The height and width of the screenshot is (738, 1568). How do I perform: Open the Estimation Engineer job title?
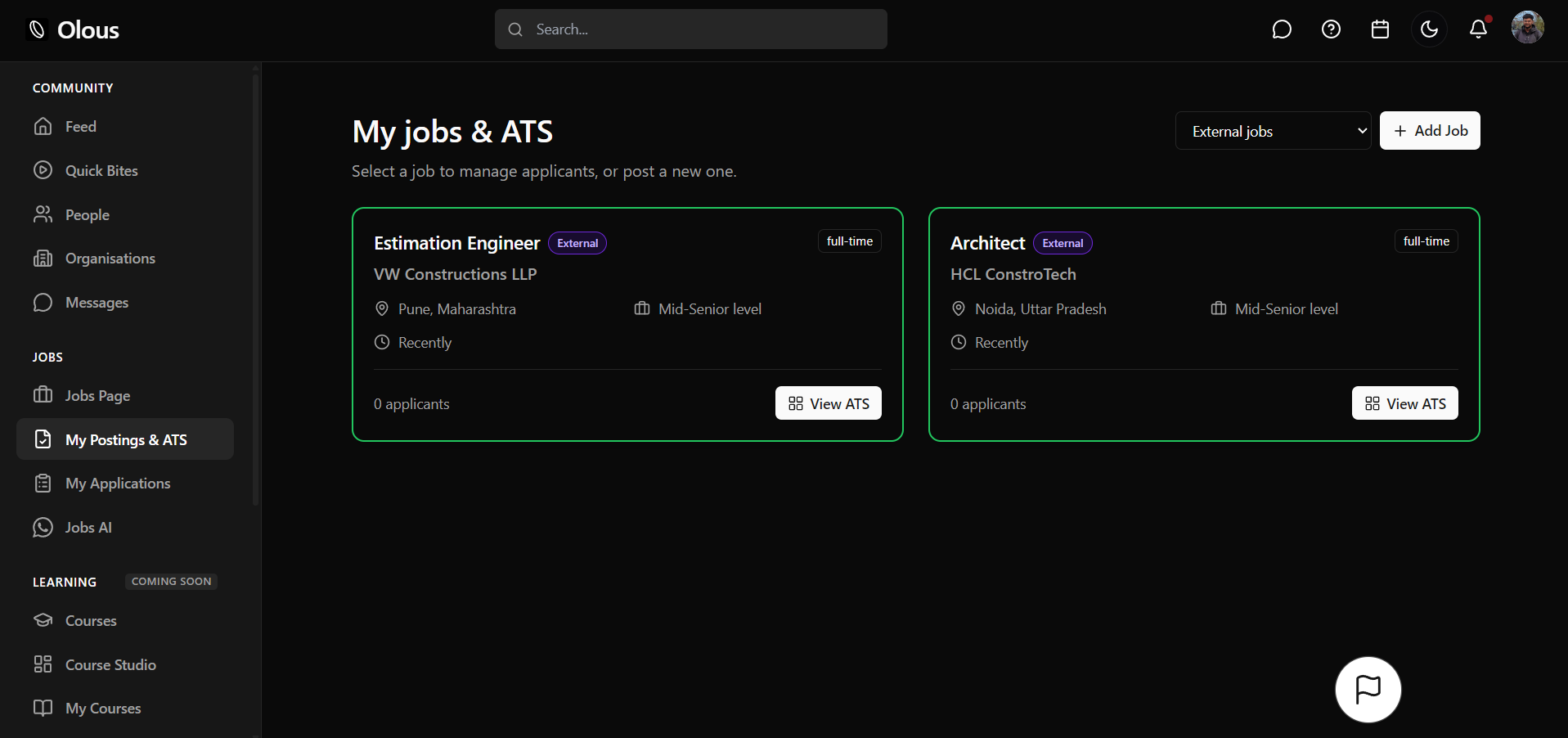tap(456, 243)
